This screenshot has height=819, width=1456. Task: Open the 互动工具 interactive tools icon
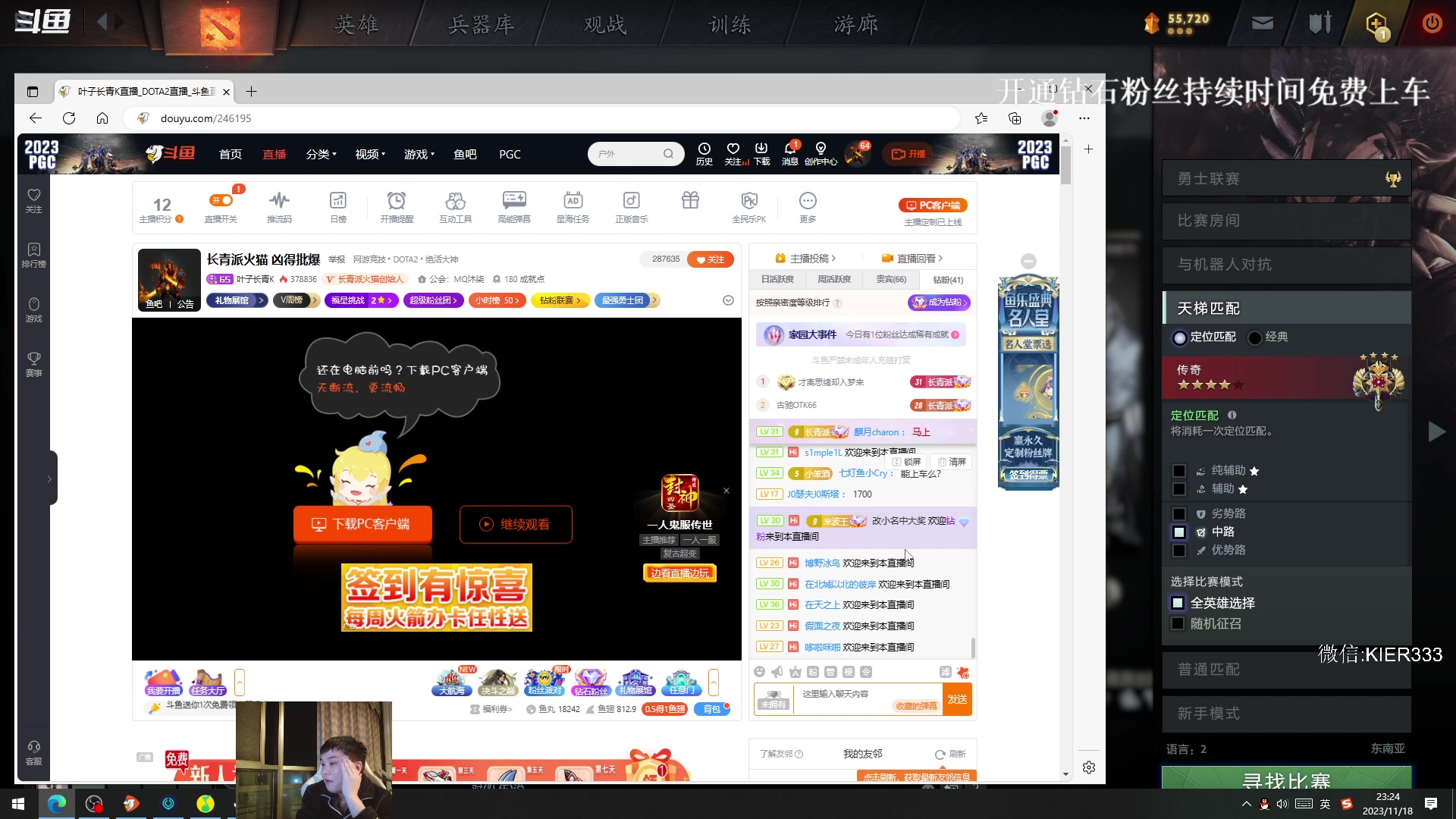point(456,205)
